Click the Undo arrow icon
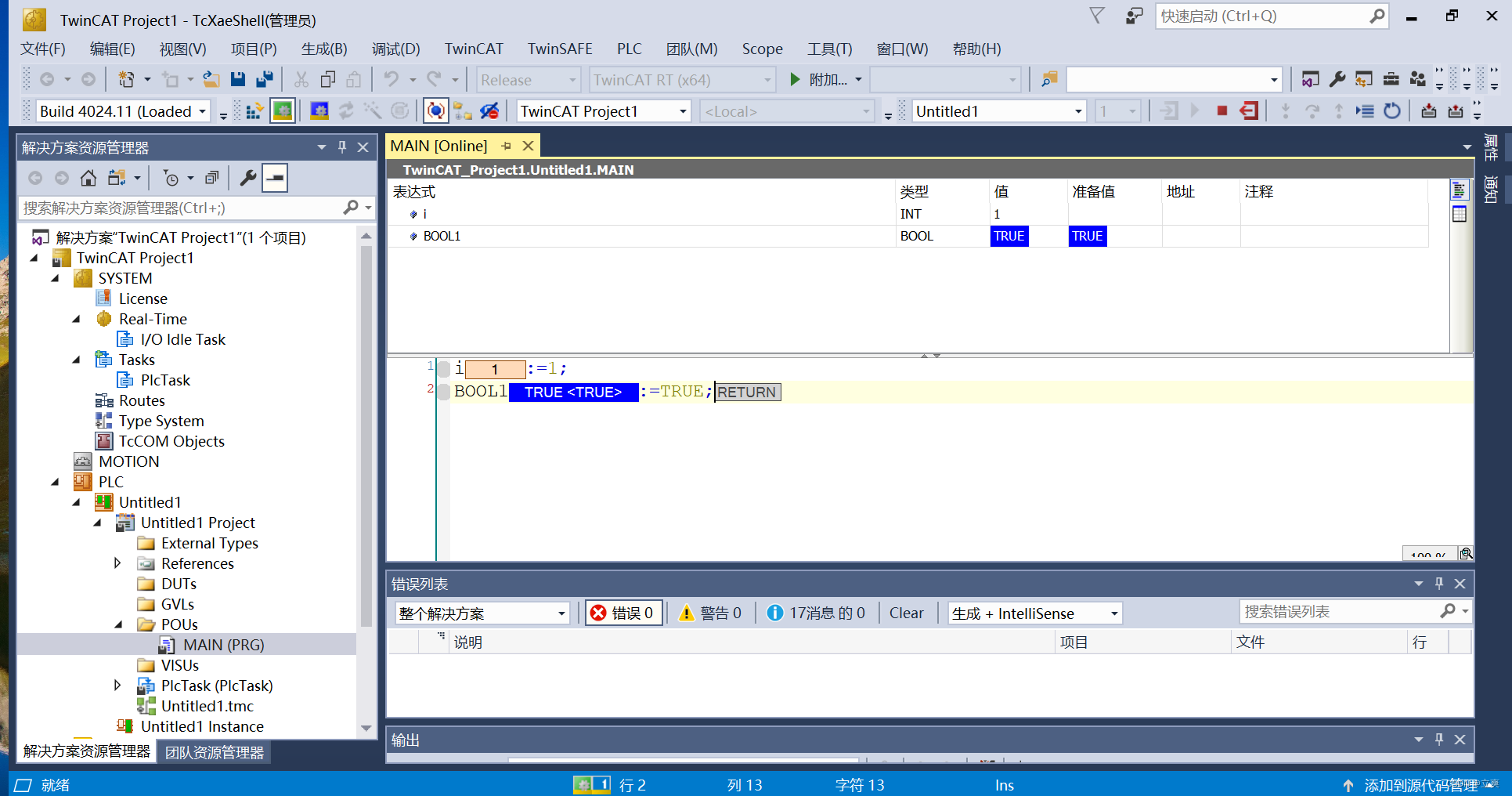This screenshot has height=796, width=1512. coord(392,79)
